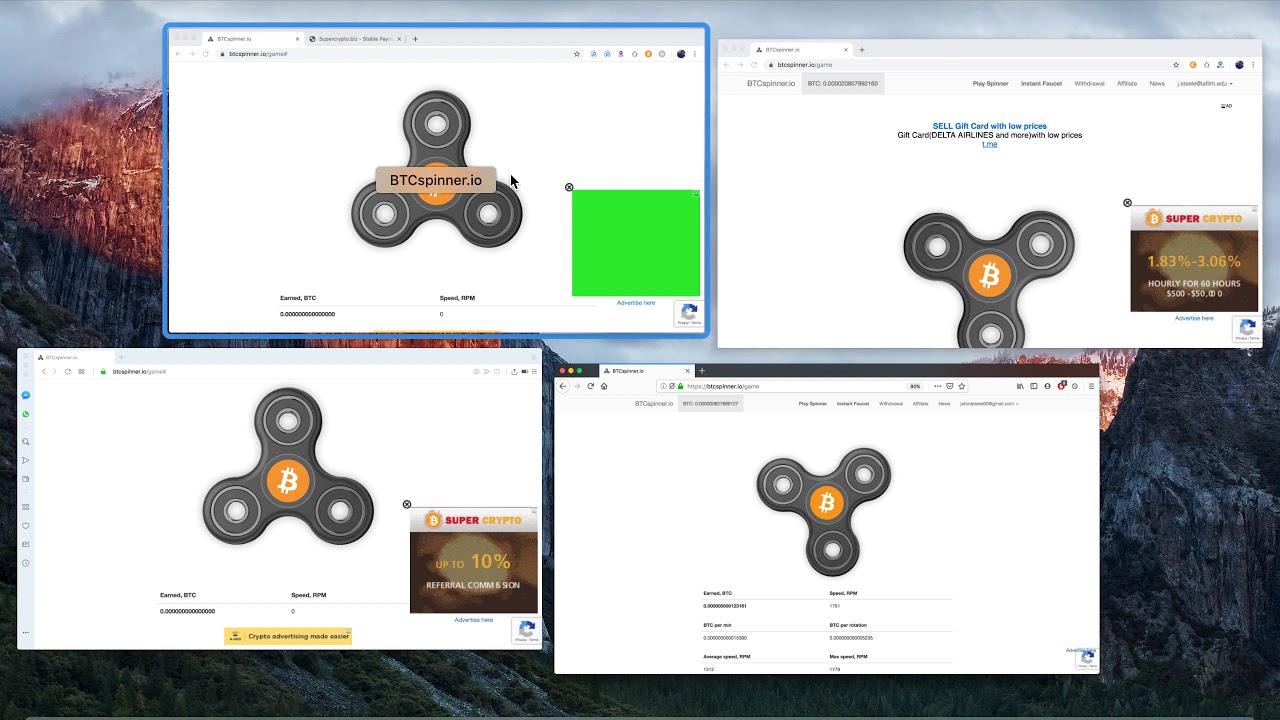The image size is (1280, 720).
Task: Click the orange Bitcoin extension icon in top-left Chrome
Action: point(648,54)
